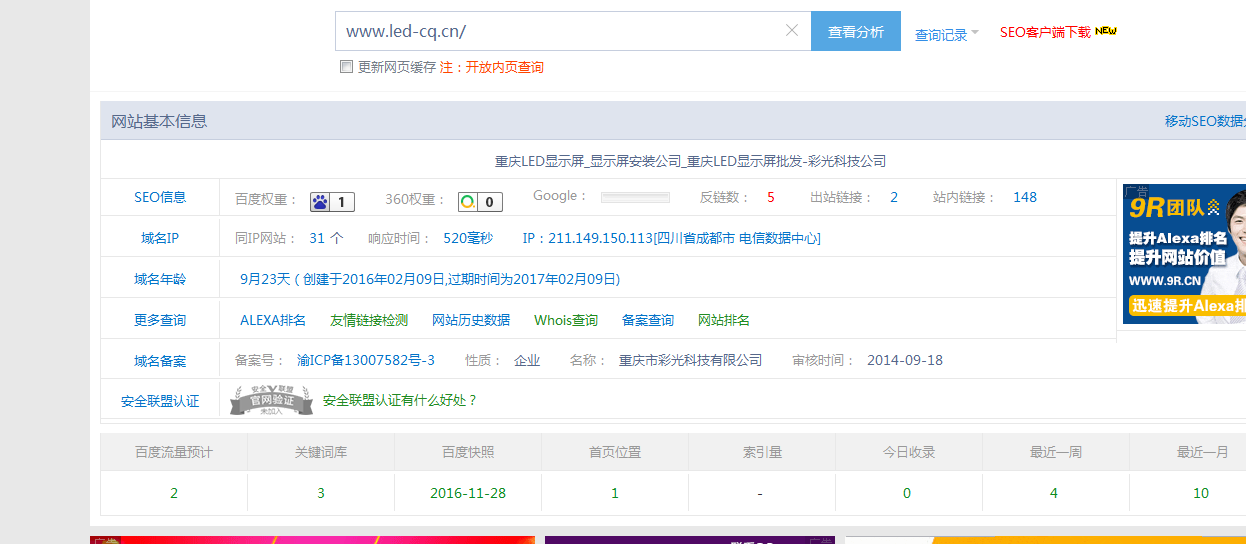Click the 索引量 column header
The width and height of the screenshot is (1246, 544).
762,452
